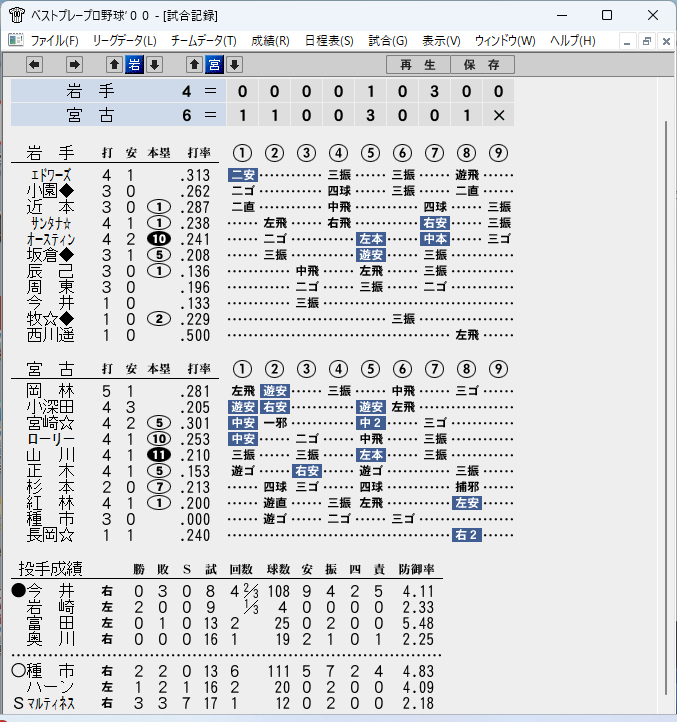Minimize the inner document window
This screenshot has height=722, width=677.
pos(627,41)
